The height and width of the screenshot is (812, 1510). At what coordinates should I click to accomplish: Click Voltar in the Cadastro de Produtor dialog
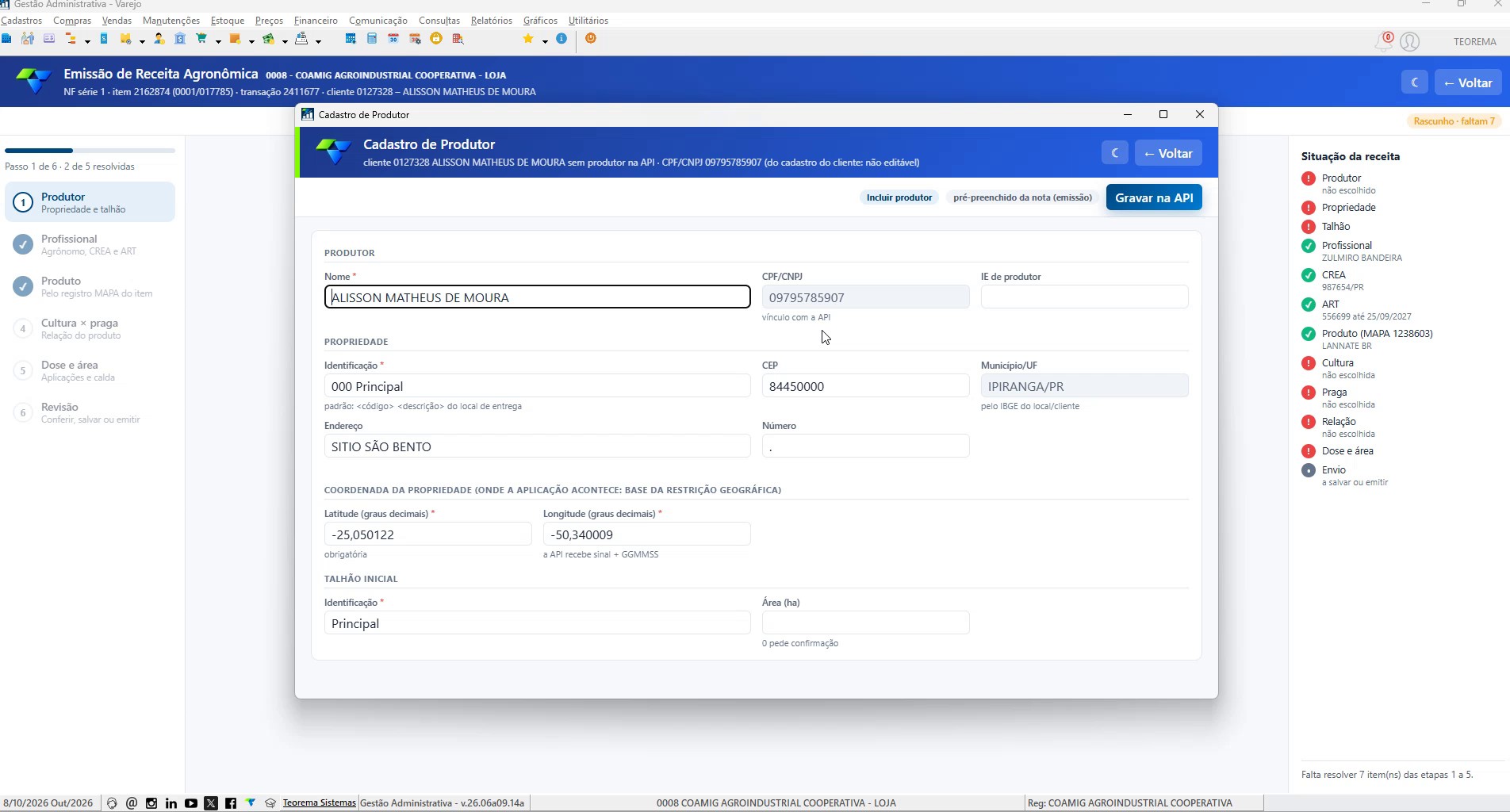(1168, 153)
